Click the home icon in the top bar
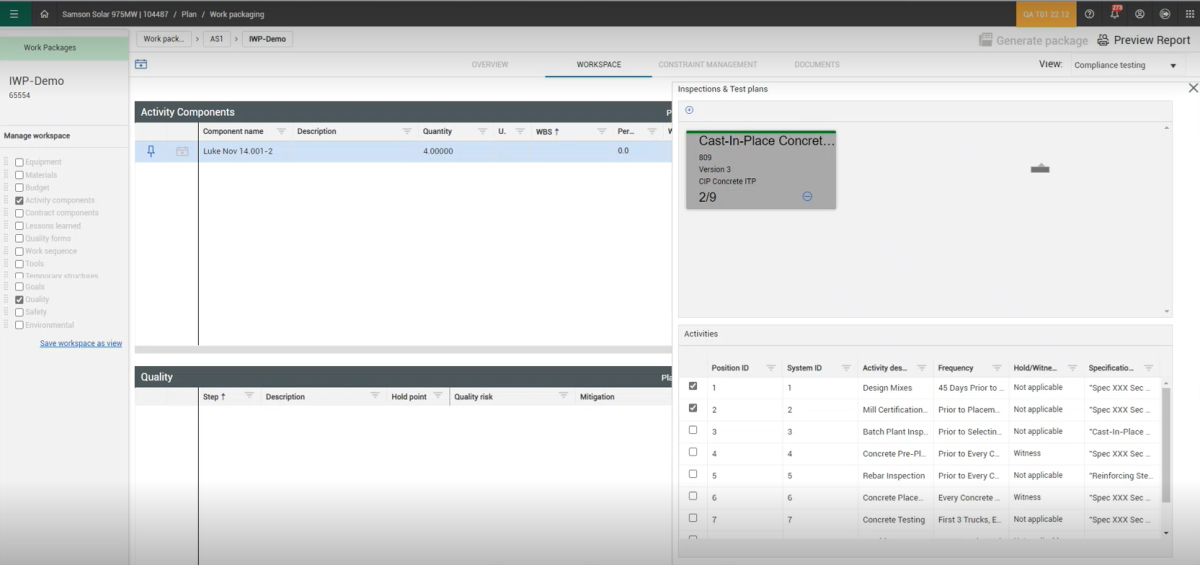Screen dimensions: 1200x565 tap(44, 14)
